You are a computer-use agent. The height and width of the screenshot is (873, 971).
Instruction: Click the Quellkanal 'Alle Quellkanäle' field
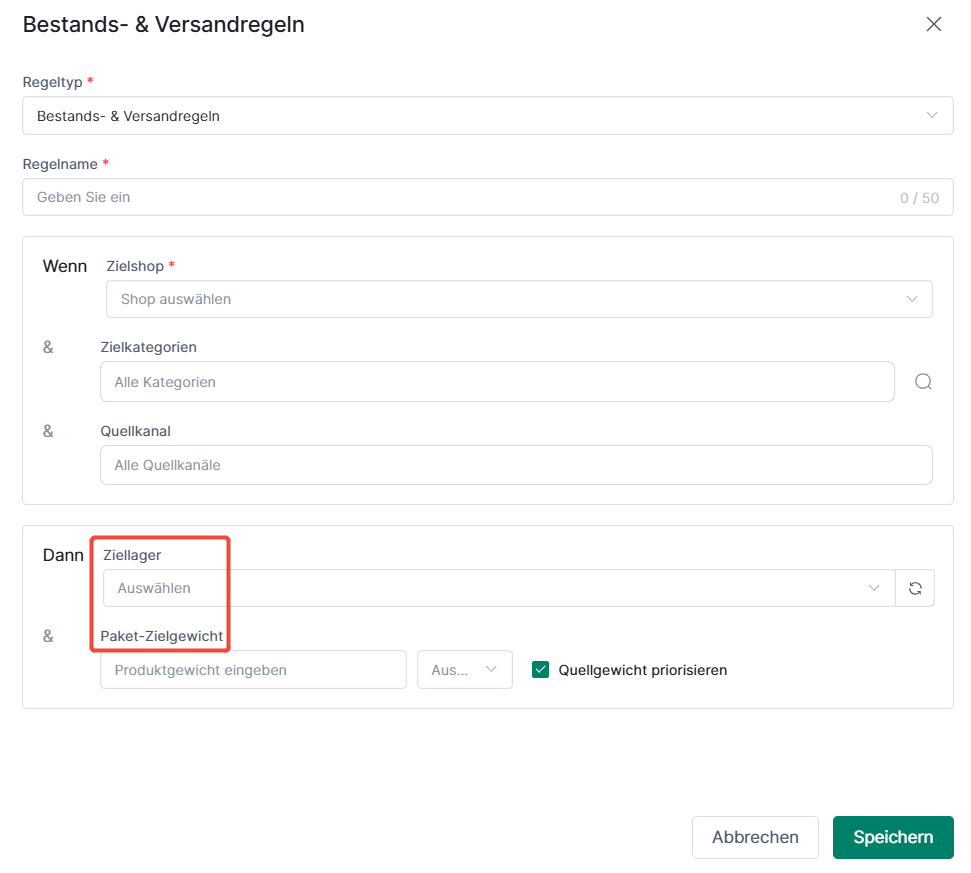pyautogui.click(x=516, y=465)
